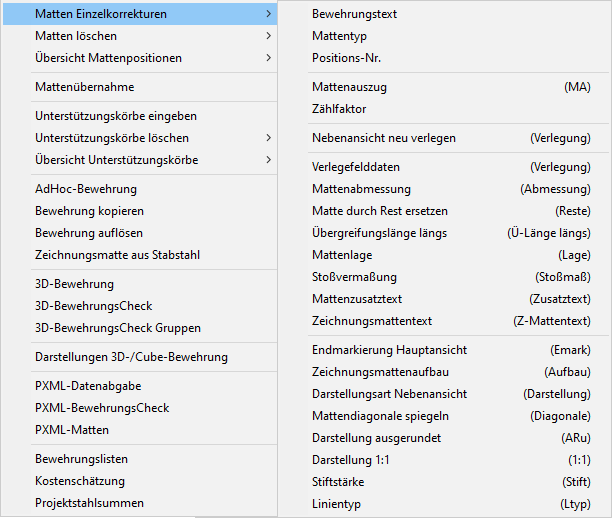Launch 3D-BewehrungsCheck Gruppen
Screen dimensions: 612x518
pyautogui.click(x=140, y=328)
